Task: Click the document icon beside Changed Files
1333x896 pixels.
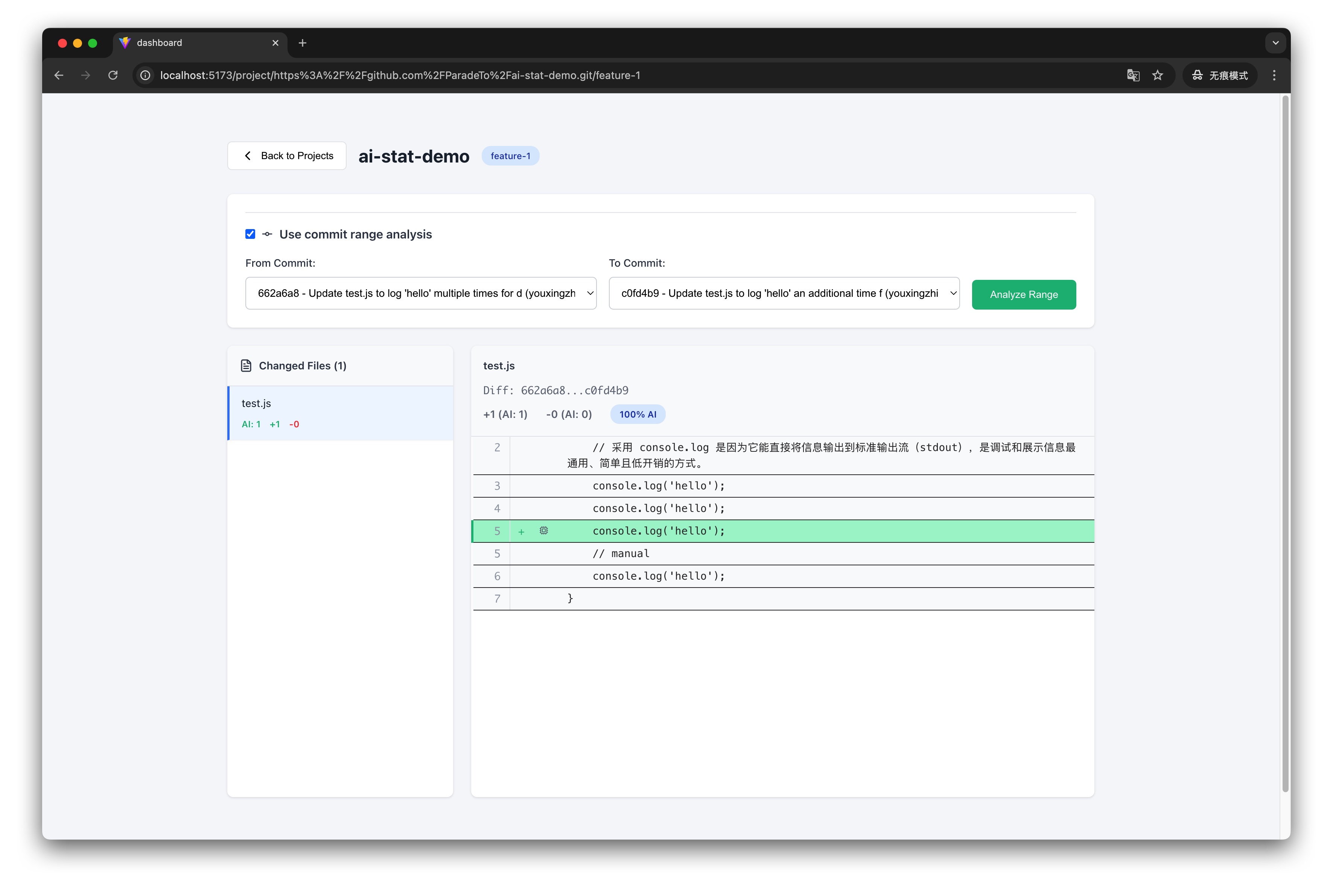Action: tap(246, 365)
